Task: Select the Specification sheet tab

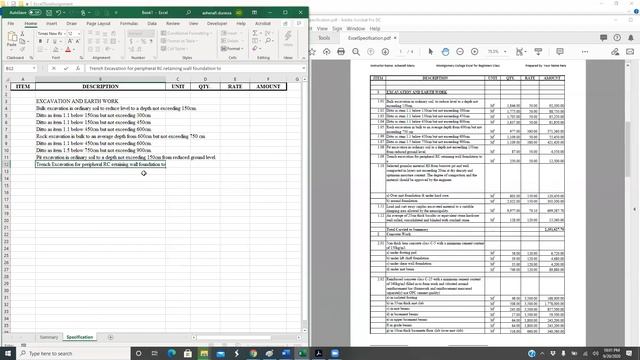Action: coord(80,337)
